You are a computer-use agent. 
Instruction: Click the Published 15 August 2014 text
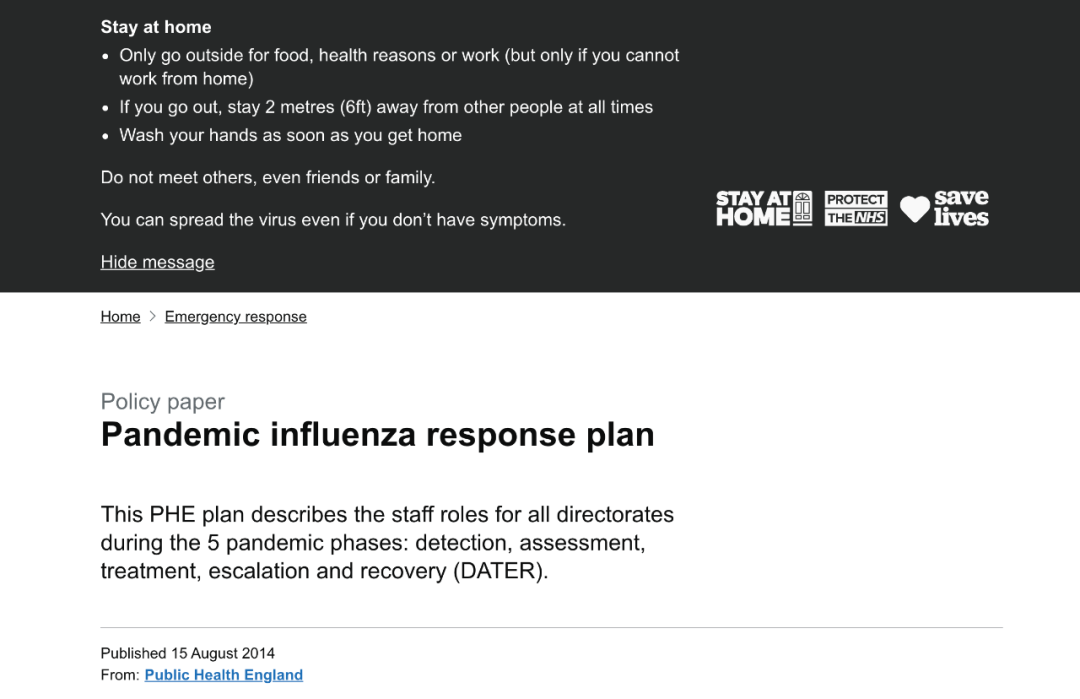click(187, 654)
